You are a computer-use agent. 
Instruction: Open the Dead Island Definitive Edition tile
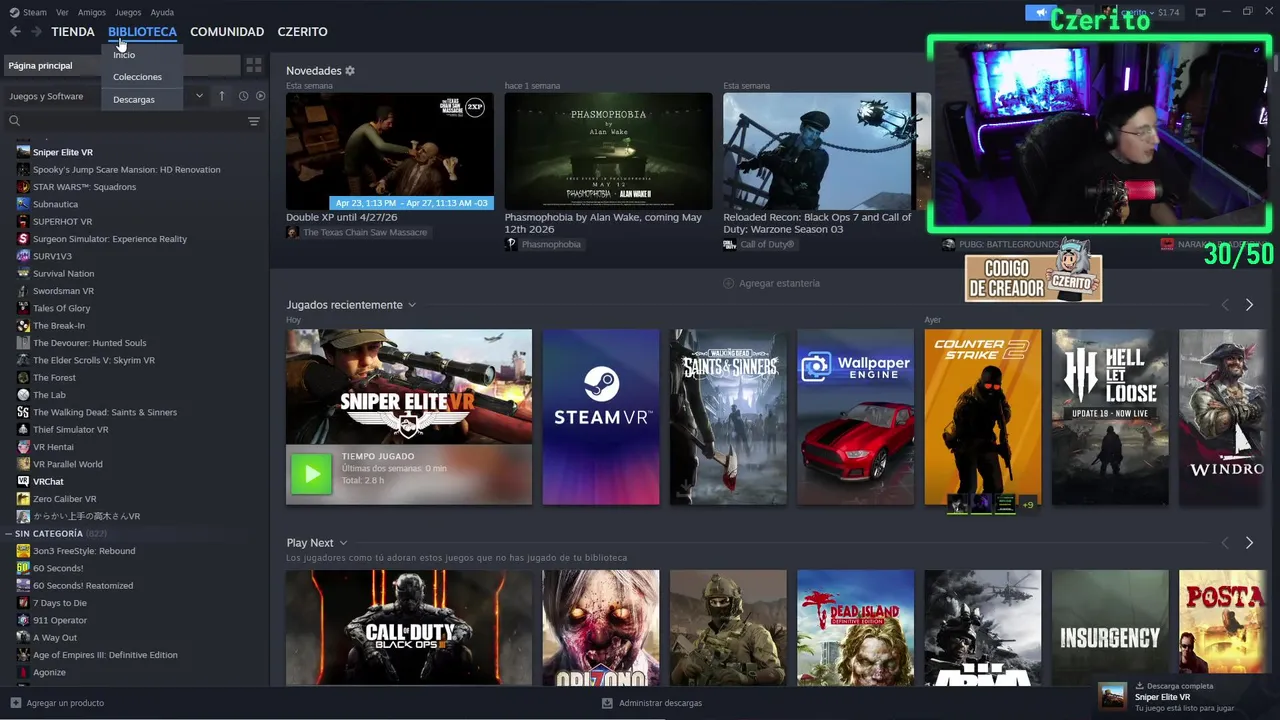pos(855,628)
